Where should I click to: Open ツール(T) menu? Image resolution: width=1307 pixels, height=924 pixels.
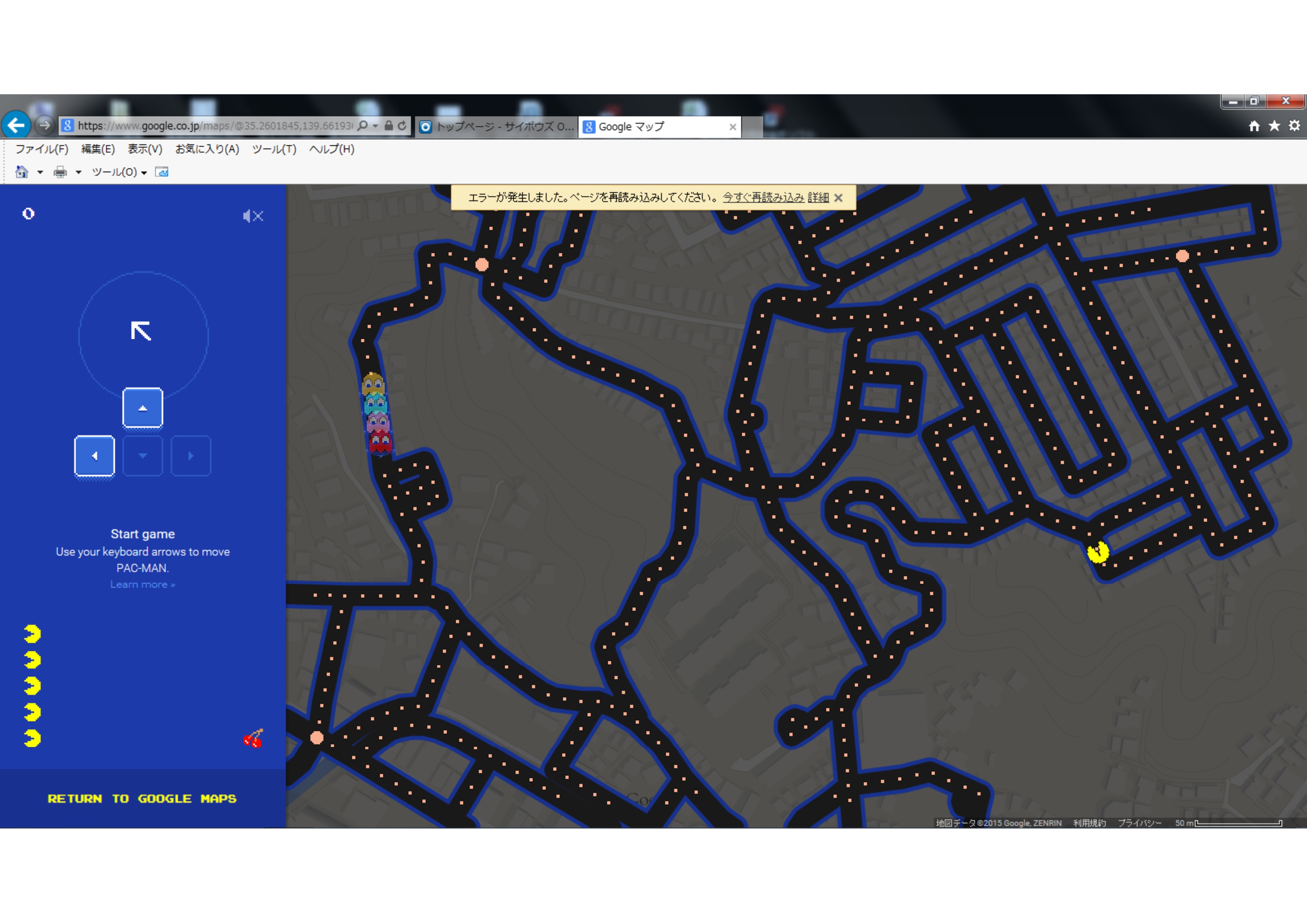coord(274,149)
